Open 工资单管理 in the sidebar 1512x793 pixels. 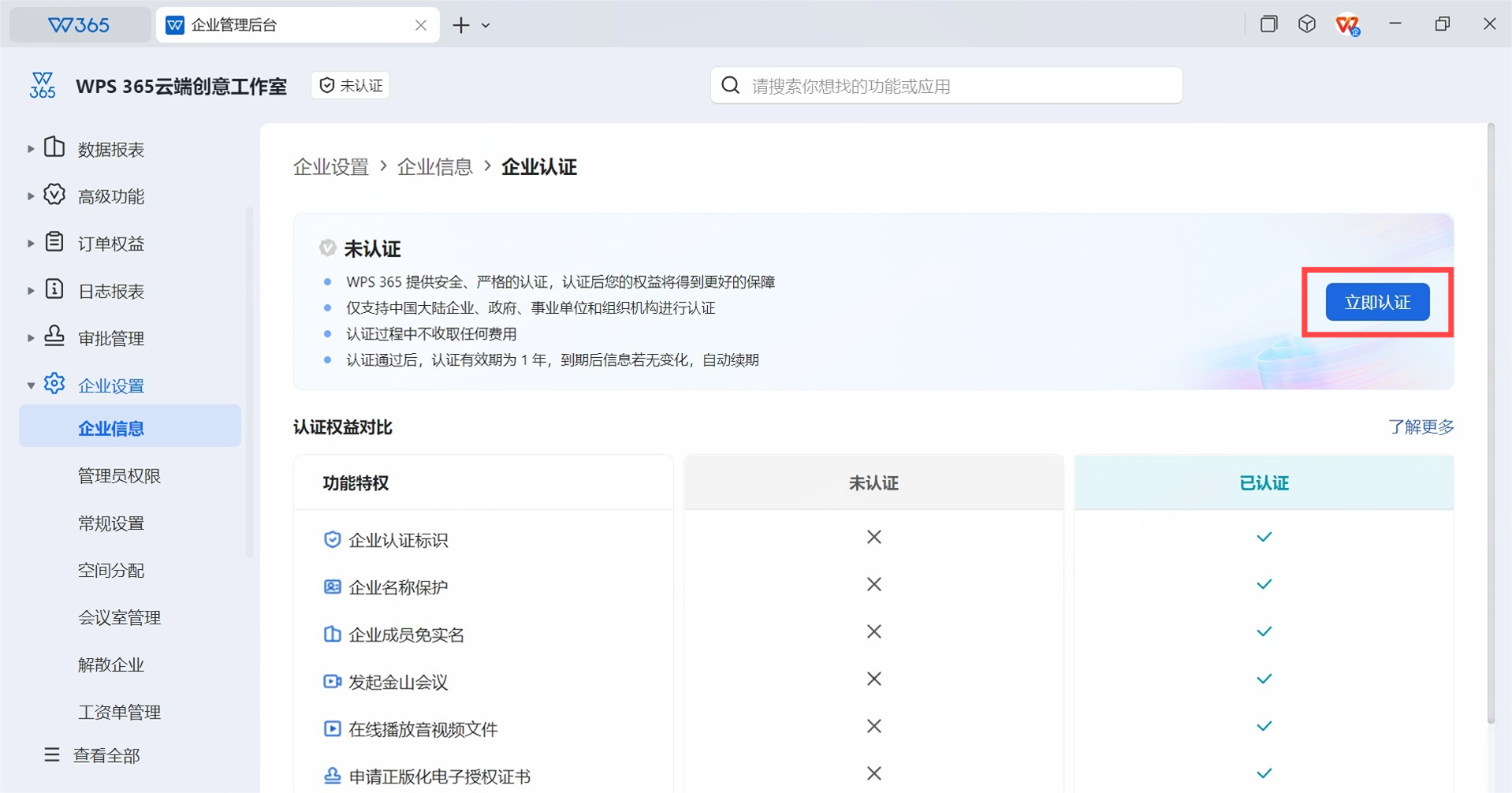(119, 712)
